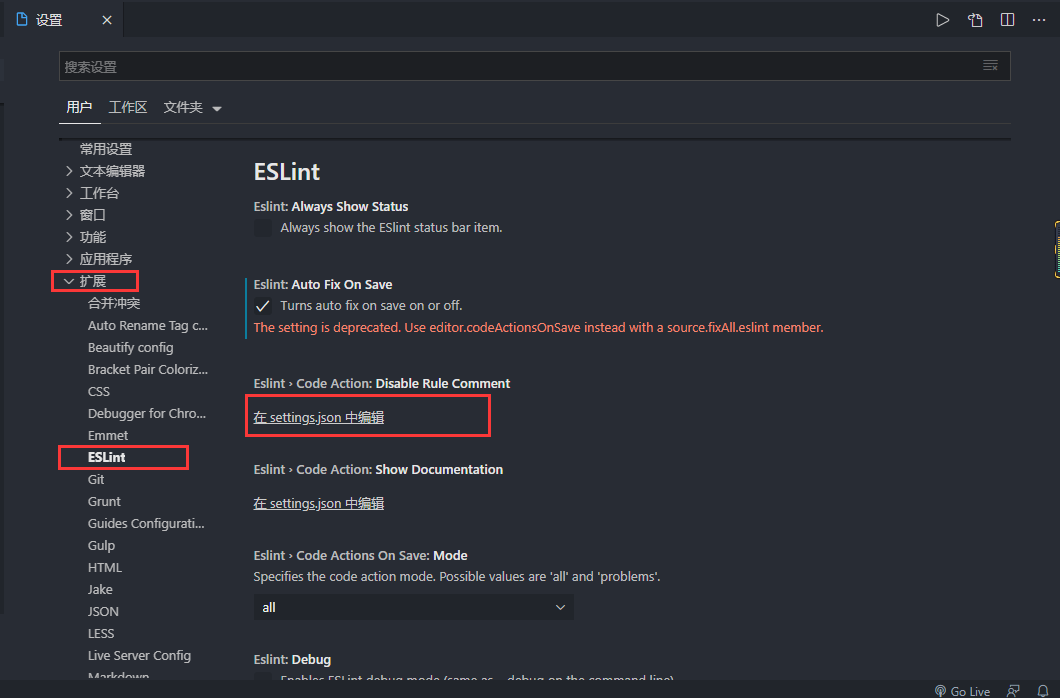Switch to the 用户 settings tab

click(x=79, y=107)
